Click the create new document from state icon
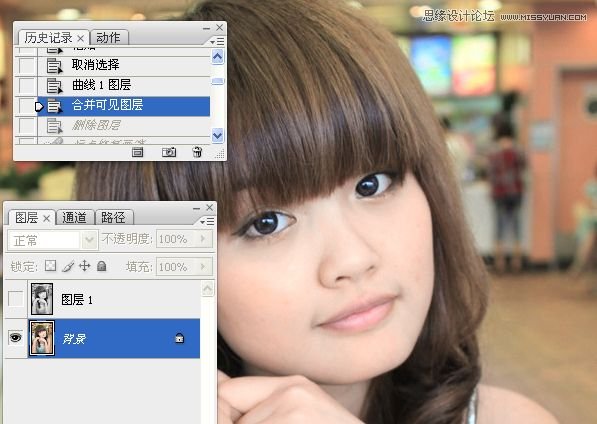597x424 pixels. (137, 152)
